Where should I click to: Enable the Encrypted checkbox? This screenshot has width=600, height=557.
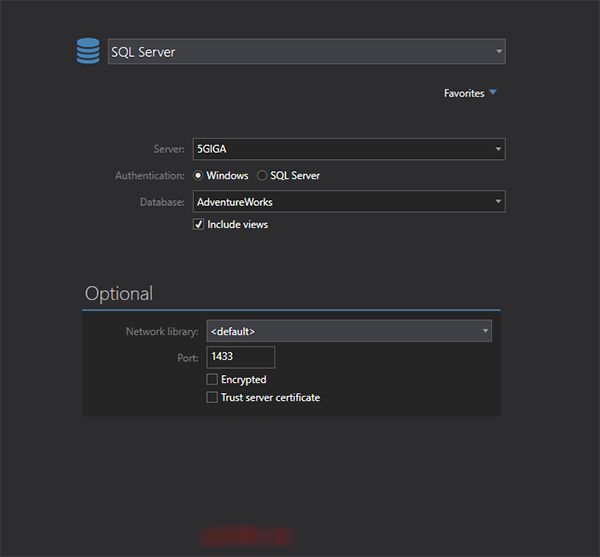coord(212,379)
